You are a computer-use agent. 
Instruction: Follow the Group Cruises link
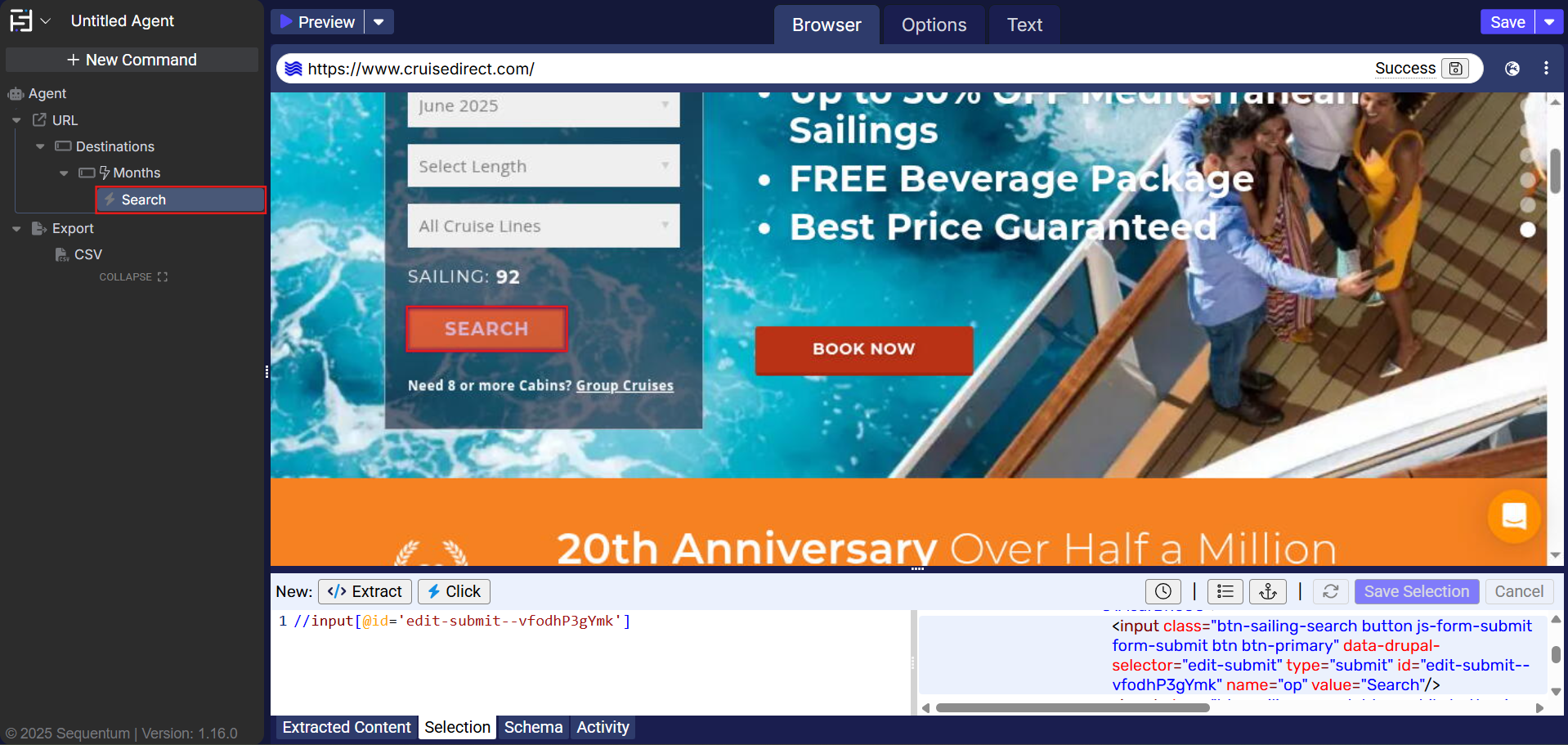click(x=625, y=385)
